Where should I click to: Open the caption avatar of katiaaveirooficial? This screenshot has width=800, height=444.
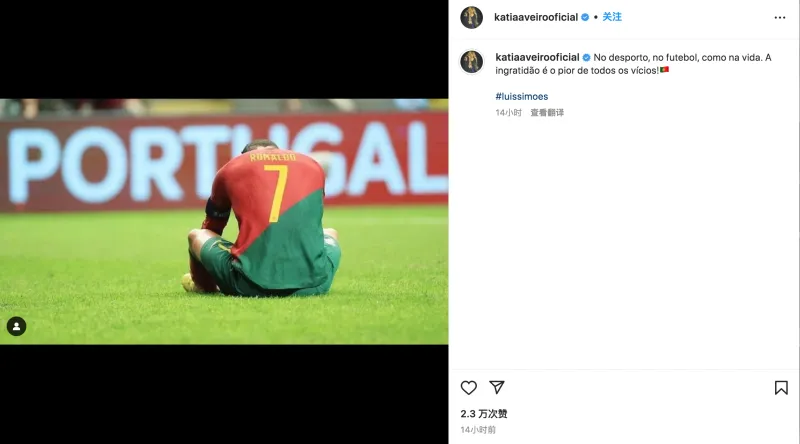pos(471,62)
